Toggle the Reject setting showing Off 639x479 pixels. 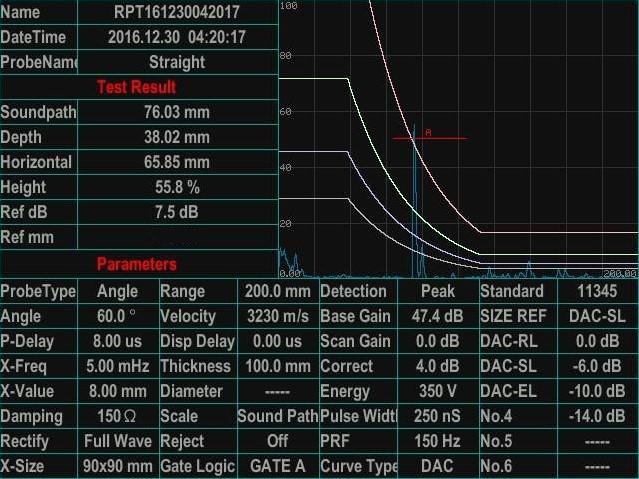pyautogui.click(x=277, y=441)
